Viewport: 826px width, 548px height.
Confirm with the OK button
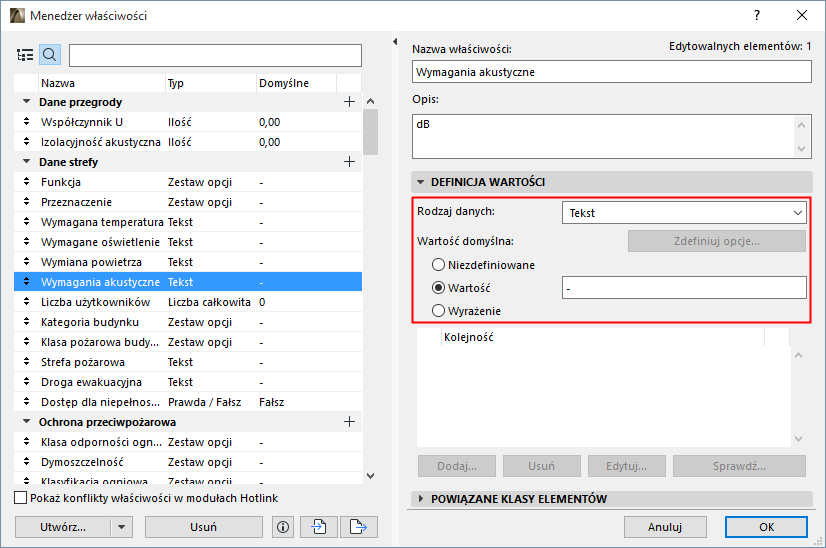point(766,527)
